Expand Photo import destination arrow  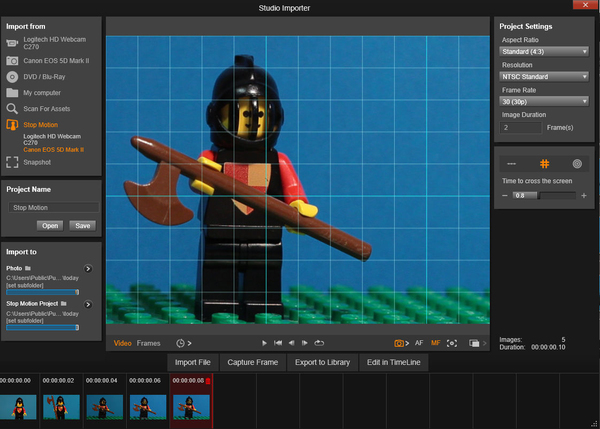point(88,269)
